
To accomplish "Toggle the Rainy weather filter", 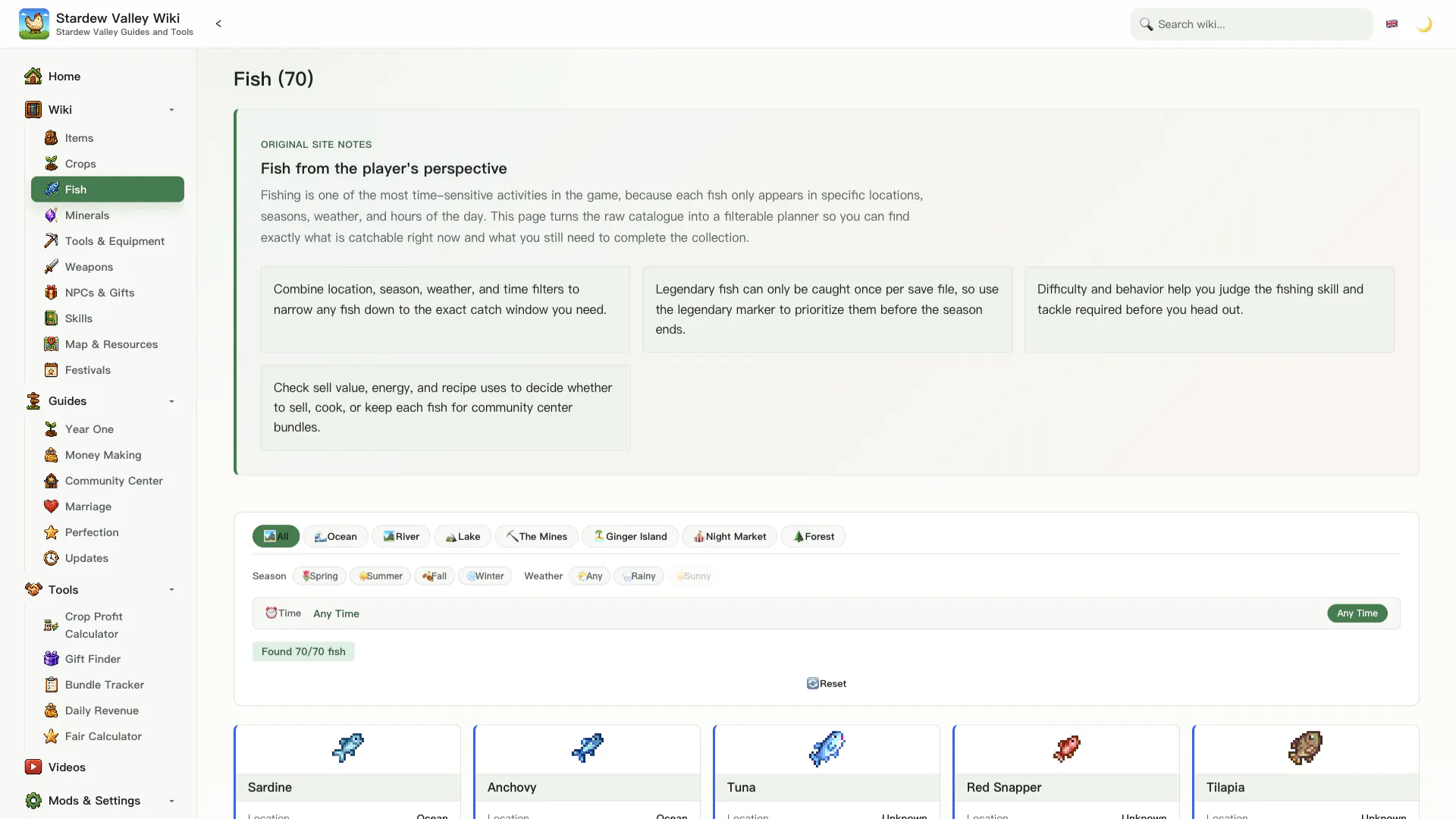I will click(x=639, y=576).
